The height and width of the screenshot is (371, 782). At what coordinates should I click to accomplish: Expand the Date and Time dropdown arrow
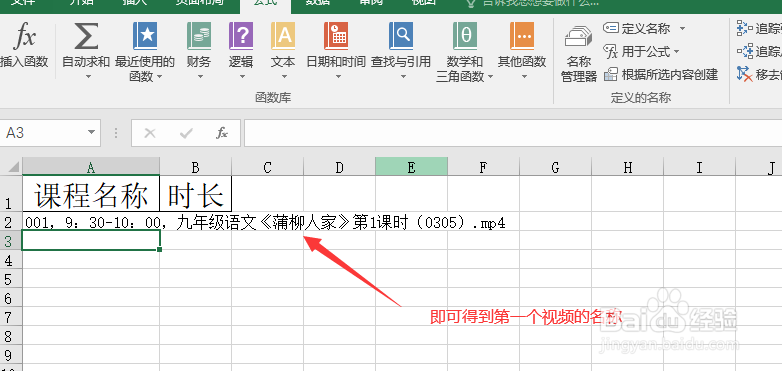pyautogui.click(x=338, y=77)
